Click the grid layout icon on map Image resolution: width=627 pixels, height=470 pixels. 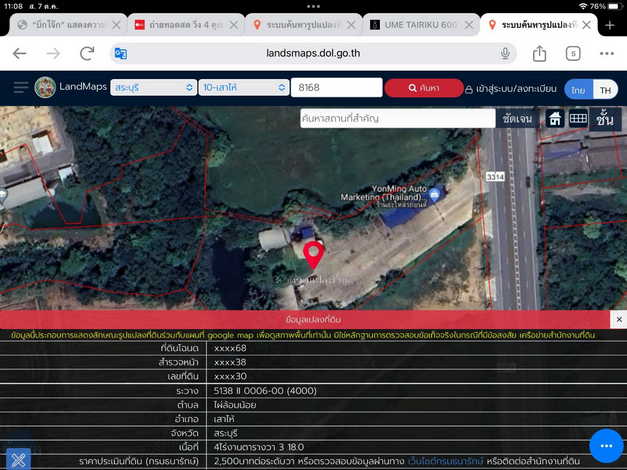[578, 118]
